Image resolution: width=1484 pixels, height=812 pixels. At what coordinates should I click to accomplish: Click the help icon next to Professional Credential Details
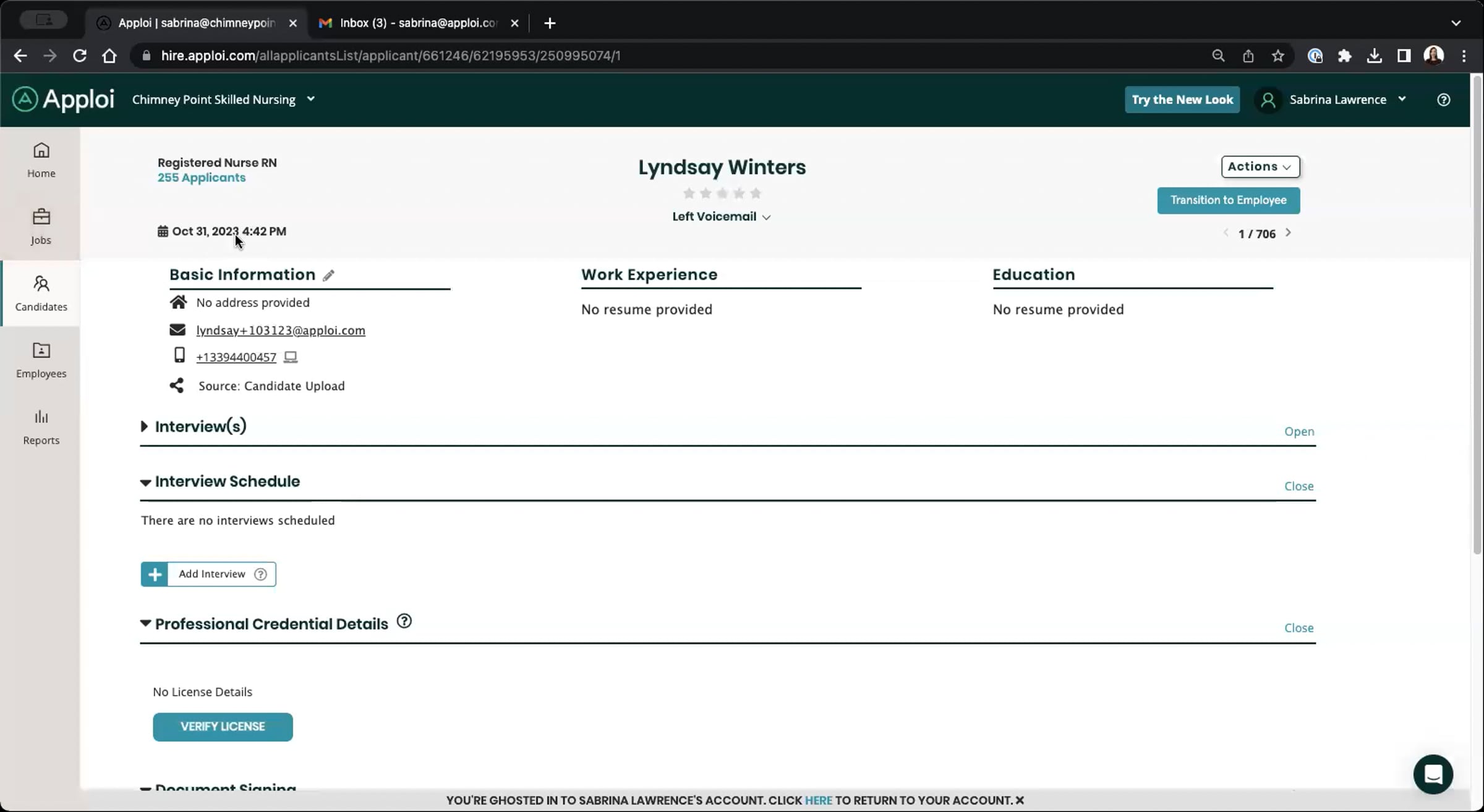pyautogui.click(x=404, y=621)
